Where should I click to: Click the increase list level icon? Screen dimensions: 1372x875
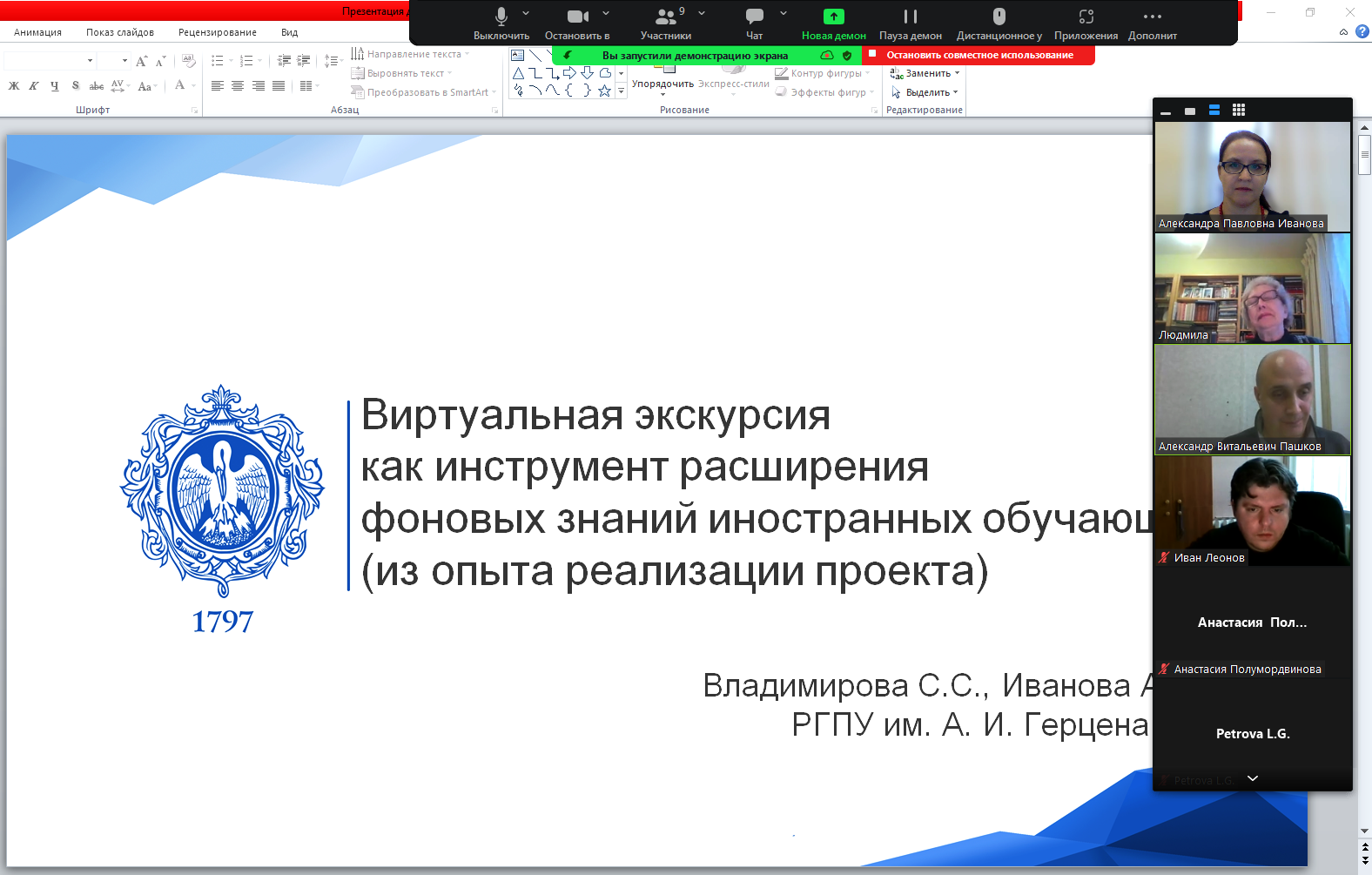pos(304,61)
